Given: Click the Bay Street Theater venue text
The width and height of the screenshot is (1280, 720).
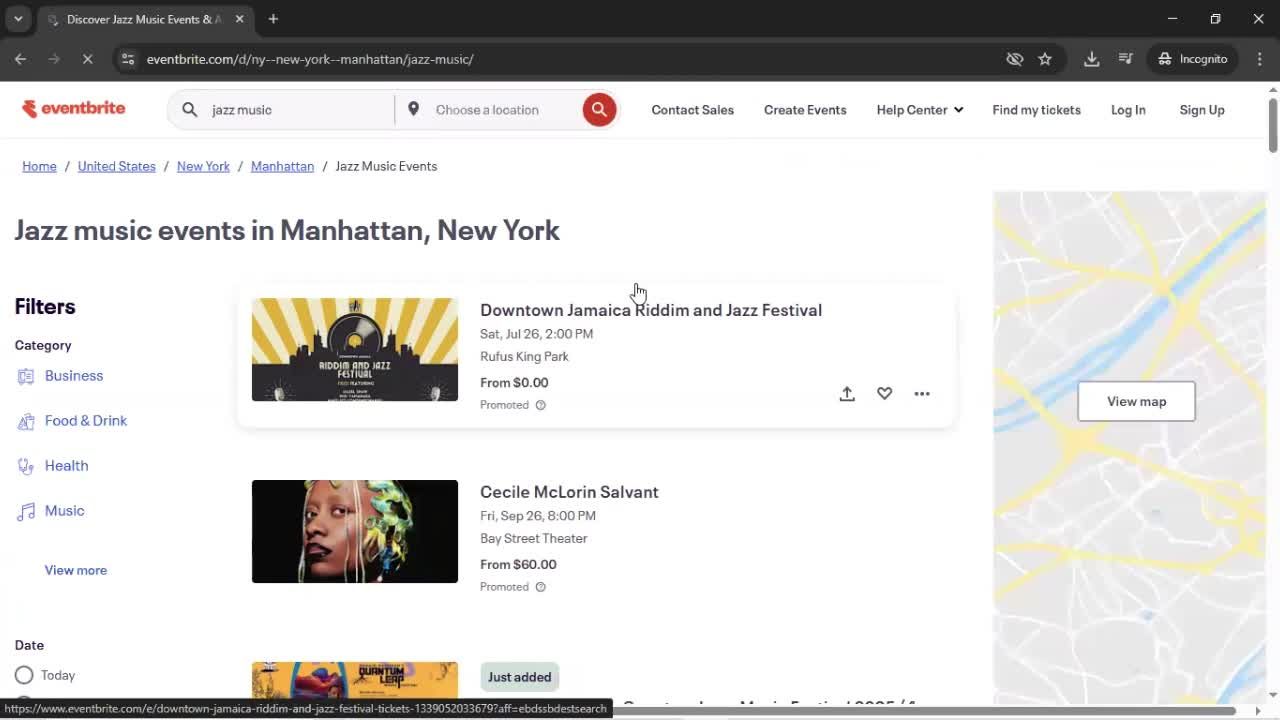Looking at the screenshot, I should coord(534,538).
